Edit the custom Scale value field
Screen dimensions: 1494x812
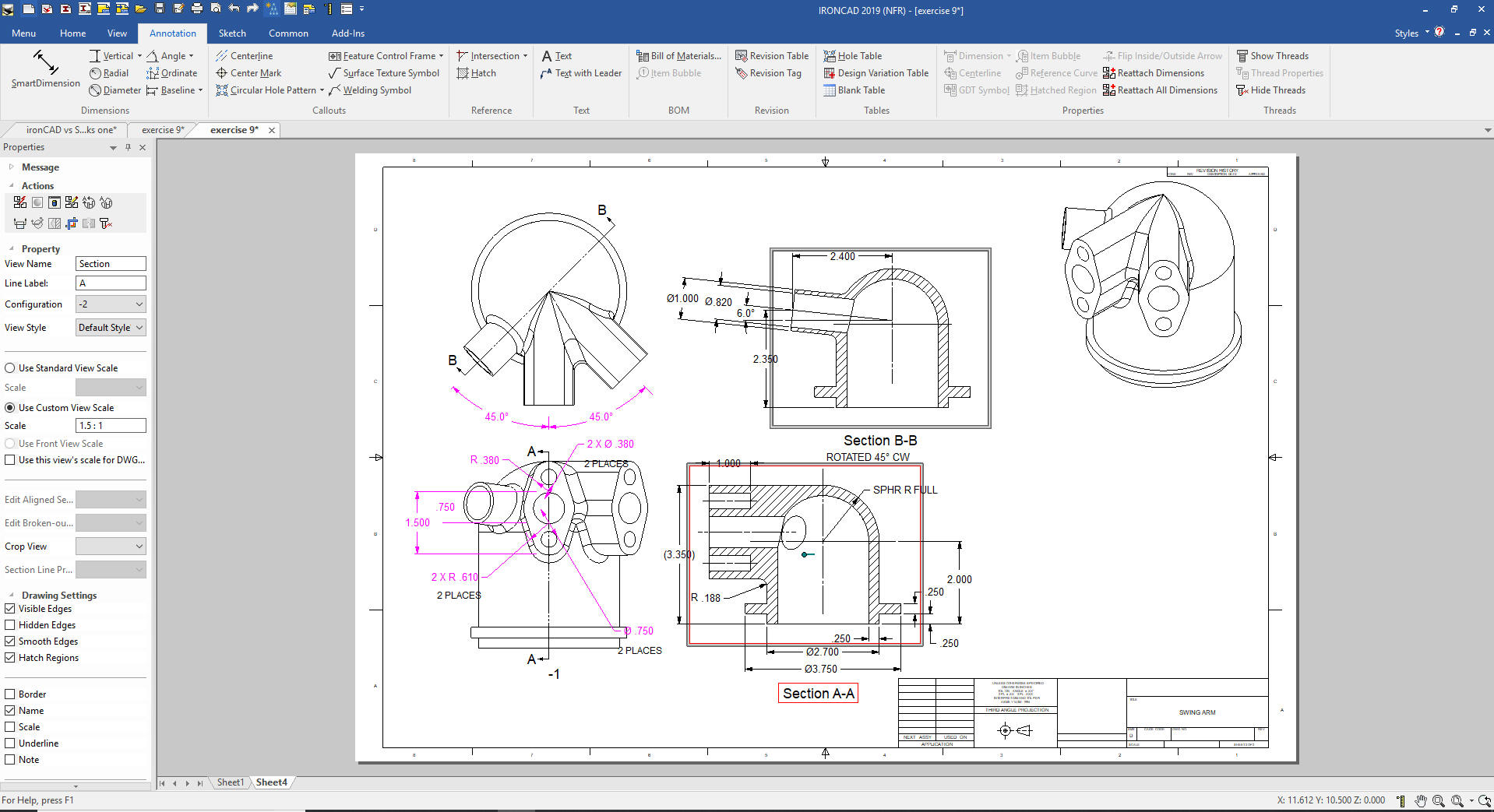[x=111, y=426]
